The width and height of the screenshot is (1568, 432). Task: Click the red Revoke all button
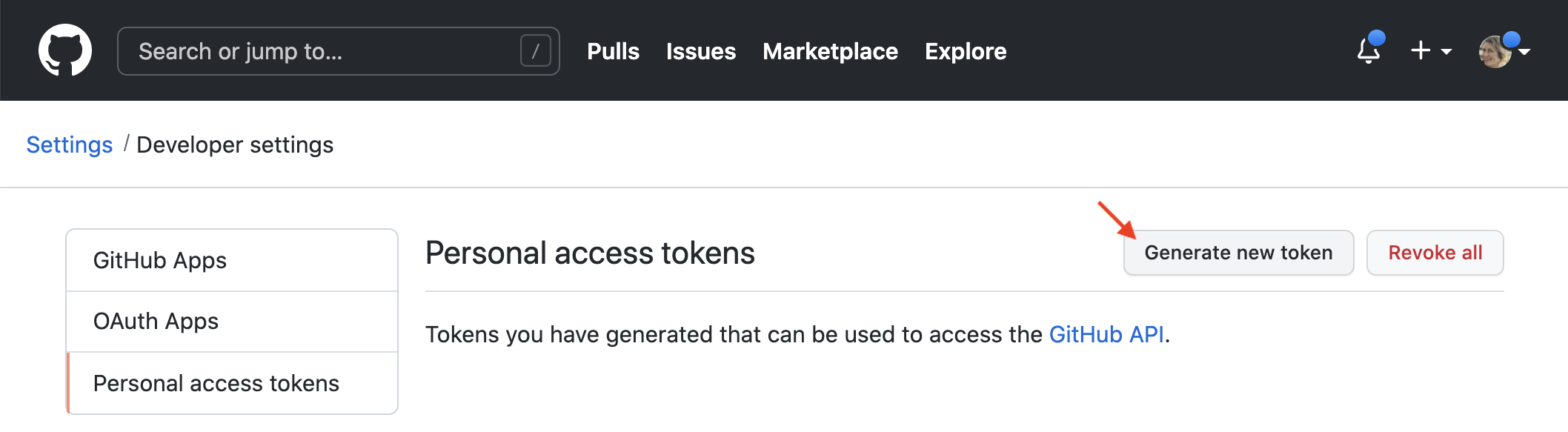[x=1435, y=253]
